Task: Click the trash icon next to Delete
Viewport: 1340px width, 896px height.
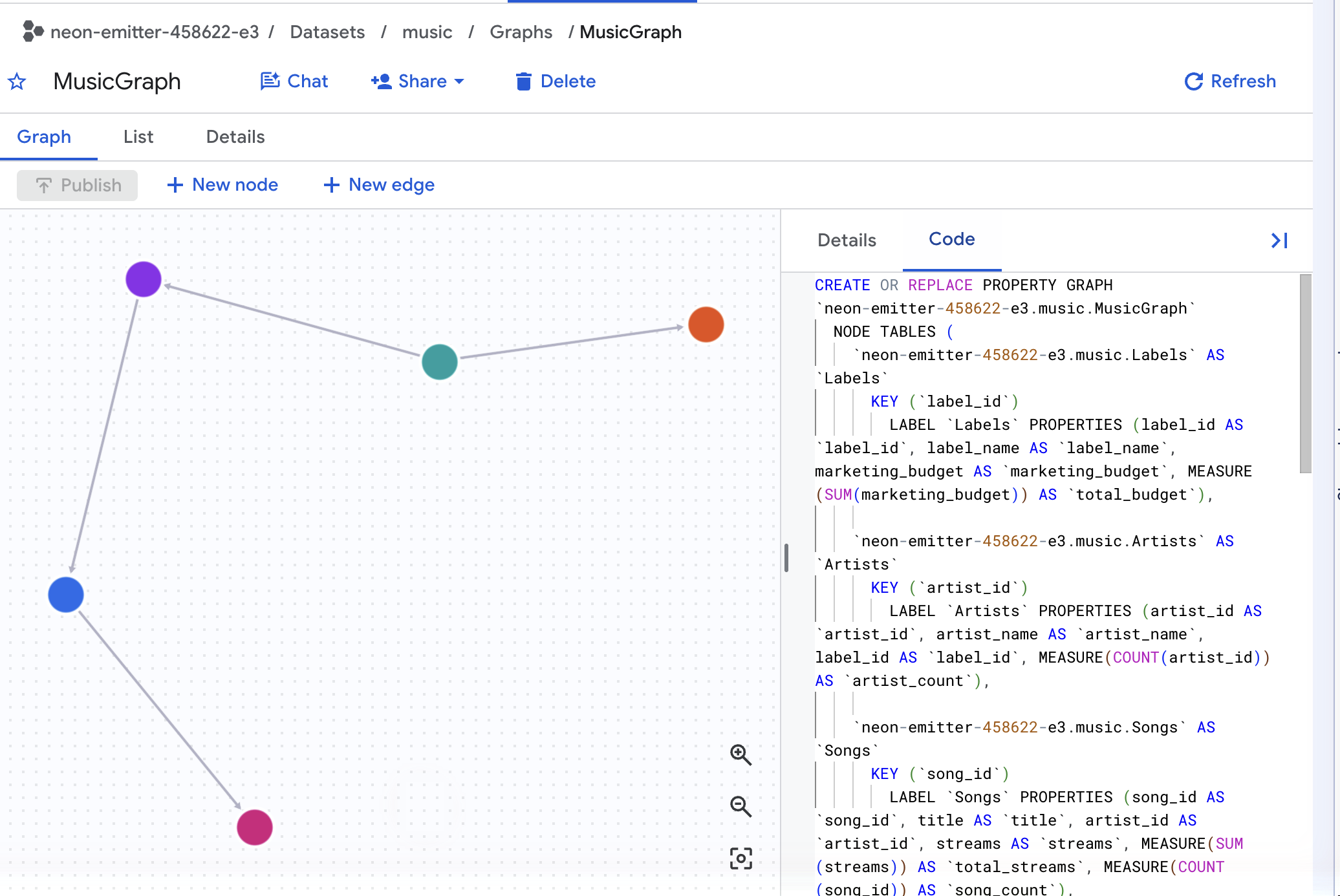Action: 524,81
